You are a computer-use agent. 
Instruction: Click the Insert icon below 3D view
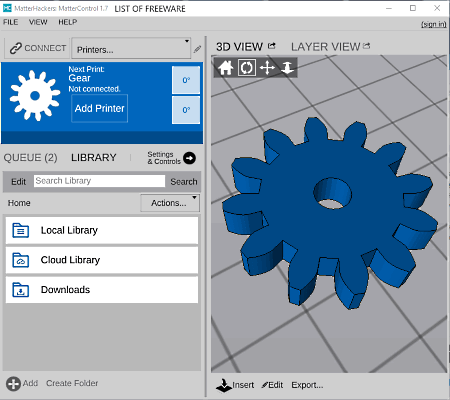coord(224,385)
